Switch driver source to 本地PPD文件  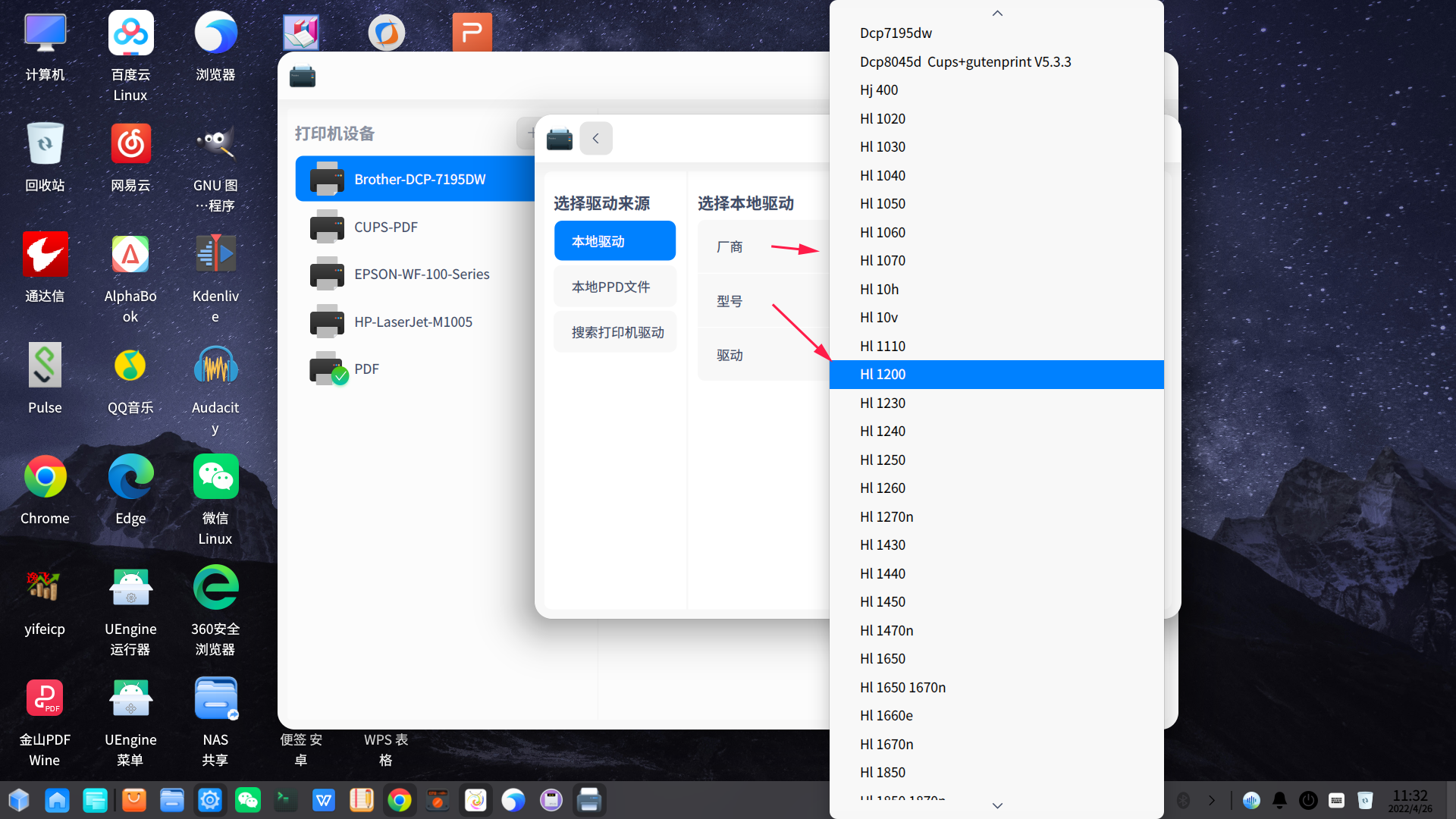614,286
